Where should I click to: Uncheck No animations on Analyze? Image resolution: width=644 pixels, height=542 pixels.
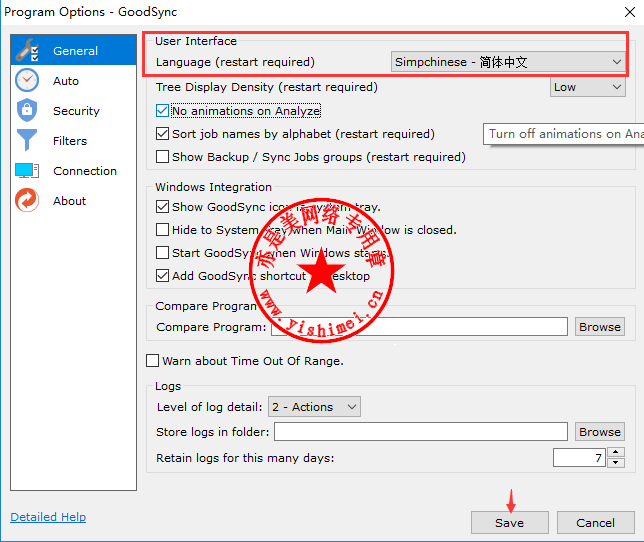162,110
